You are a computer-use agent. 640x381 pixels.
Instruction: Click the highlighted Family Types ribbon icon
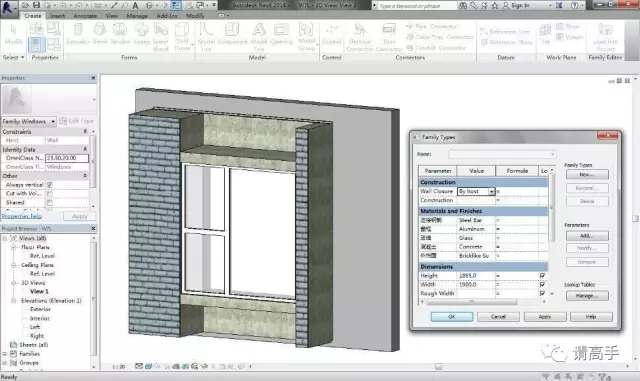point(36,44)
